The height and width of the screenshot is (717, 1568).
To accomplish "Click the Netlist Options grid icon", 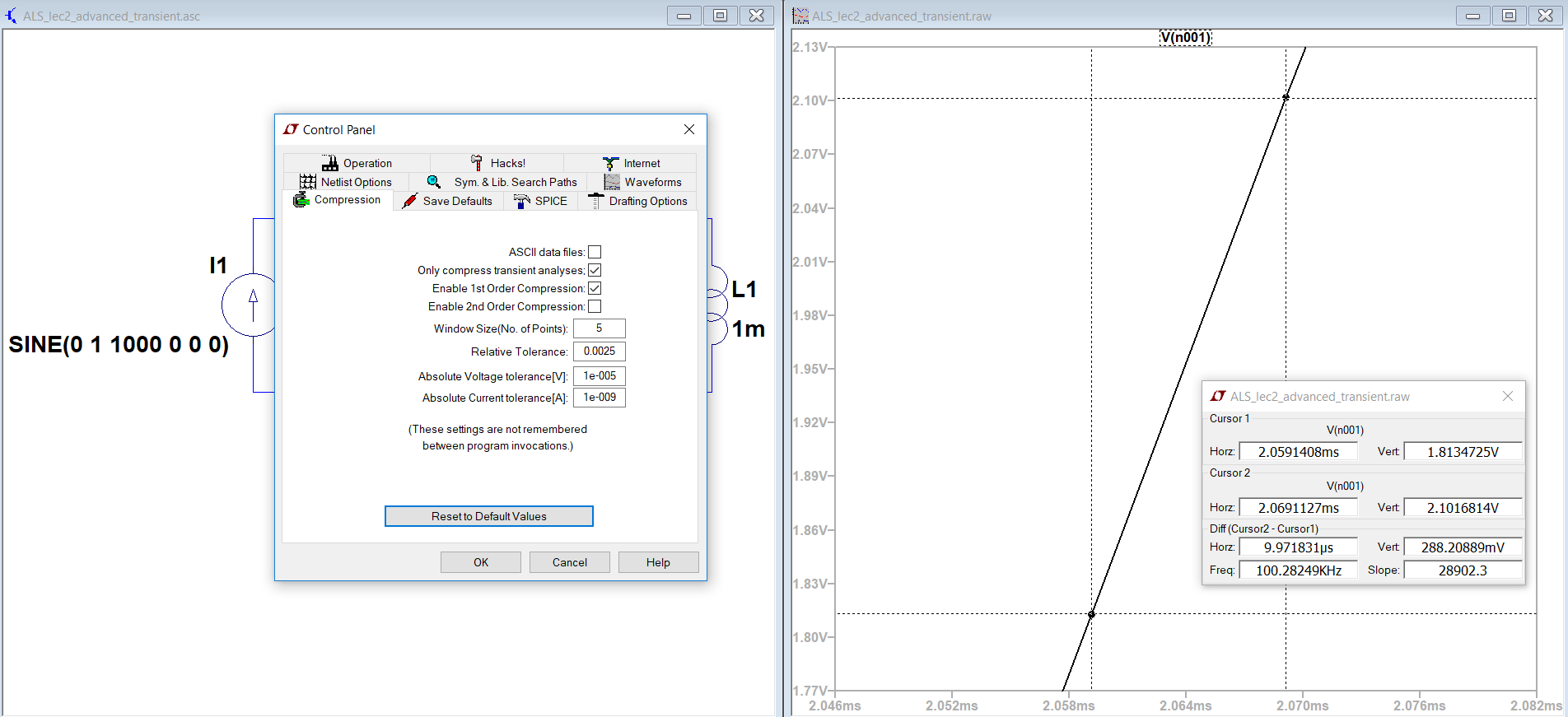I will (x=308, y=182).
